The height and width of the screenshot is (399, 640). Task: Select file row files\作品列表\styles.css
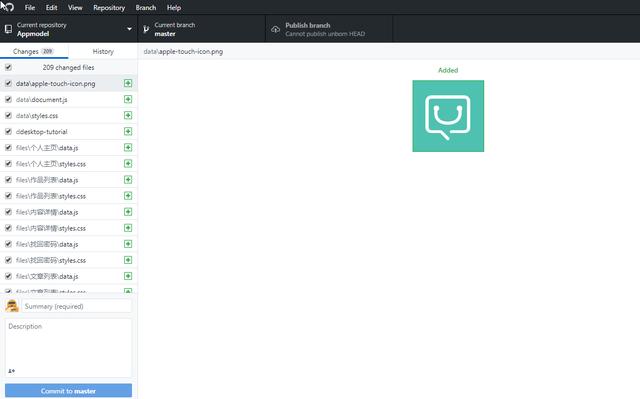pos(69,196)
